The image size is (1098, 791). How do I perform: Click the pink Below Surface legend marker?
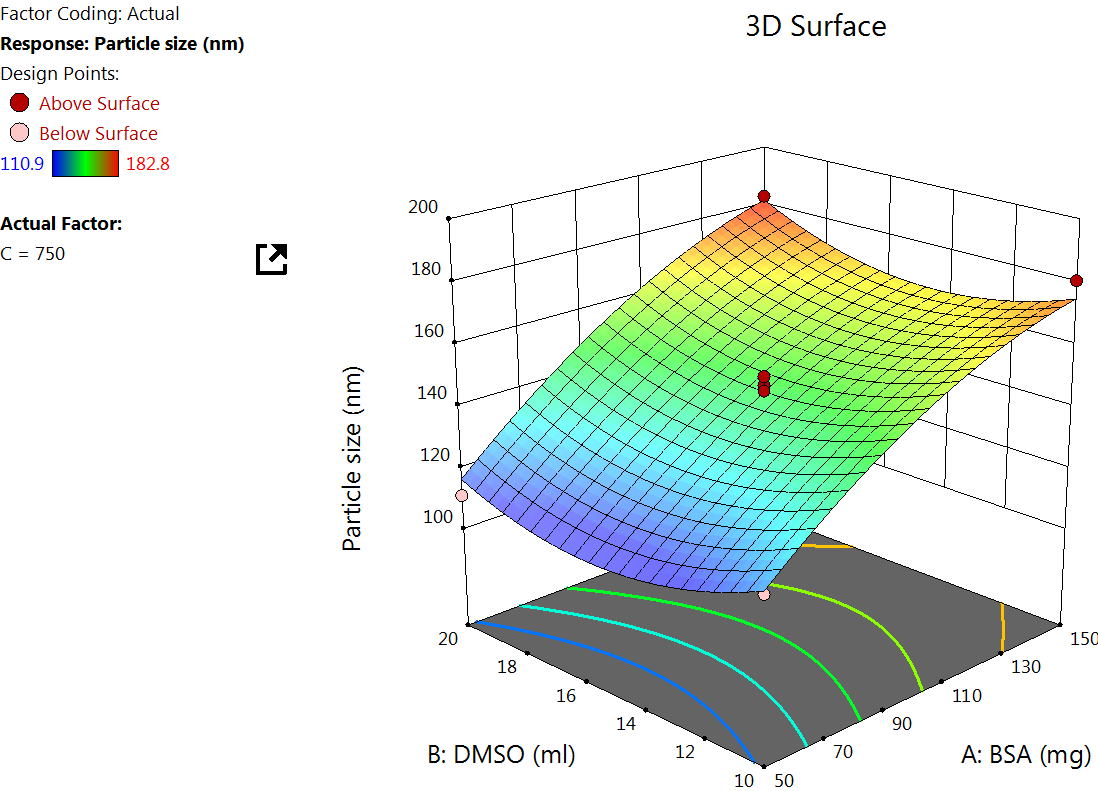pos(19,133)
